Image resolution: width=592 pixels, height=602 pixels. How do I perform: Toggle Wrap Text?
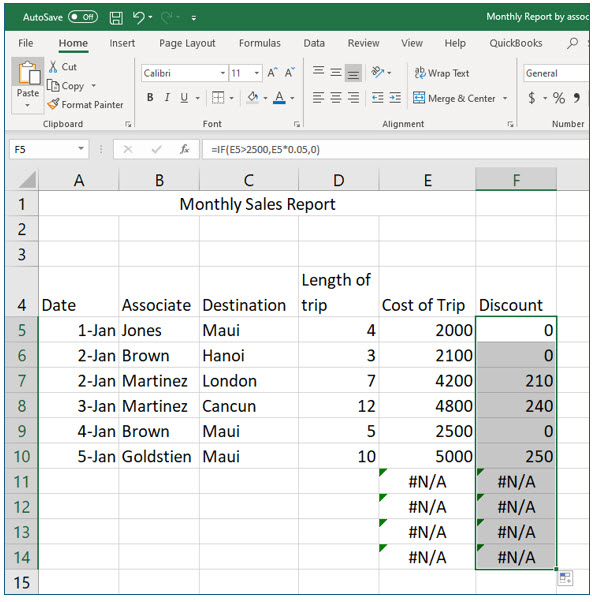[442, 73]
